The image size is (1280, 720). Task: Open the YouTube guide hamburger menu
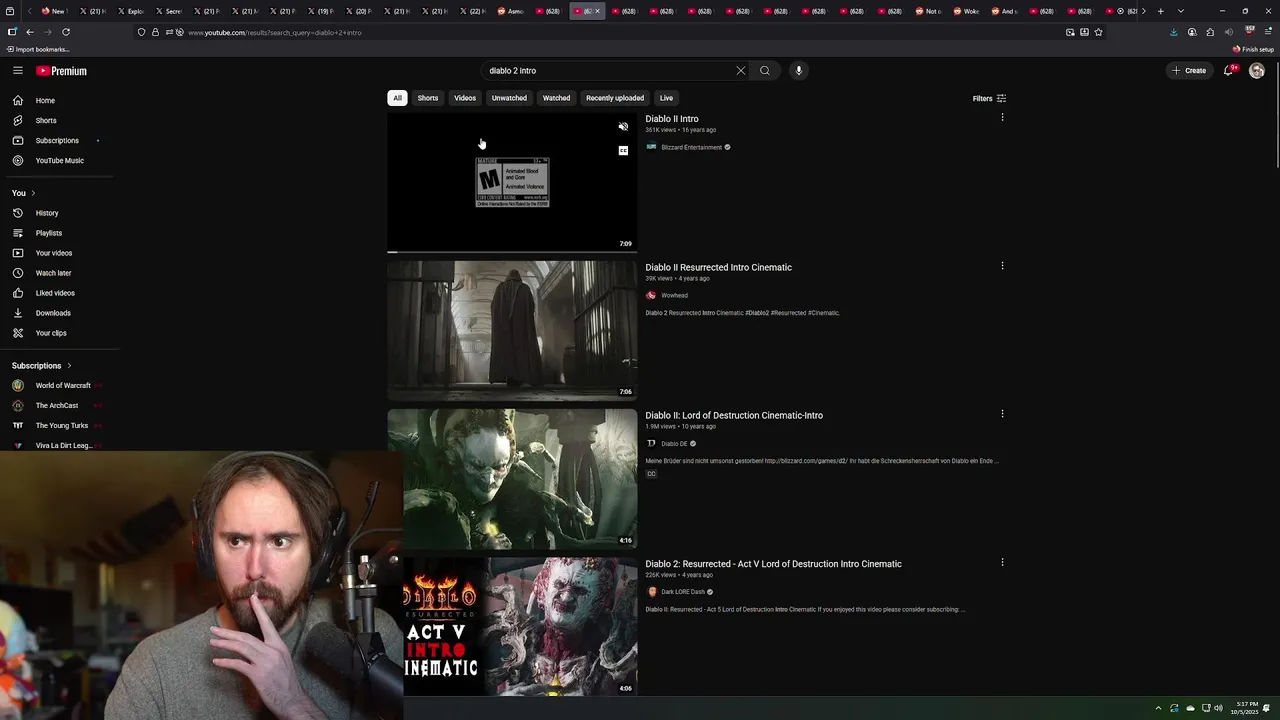[18, 70]
